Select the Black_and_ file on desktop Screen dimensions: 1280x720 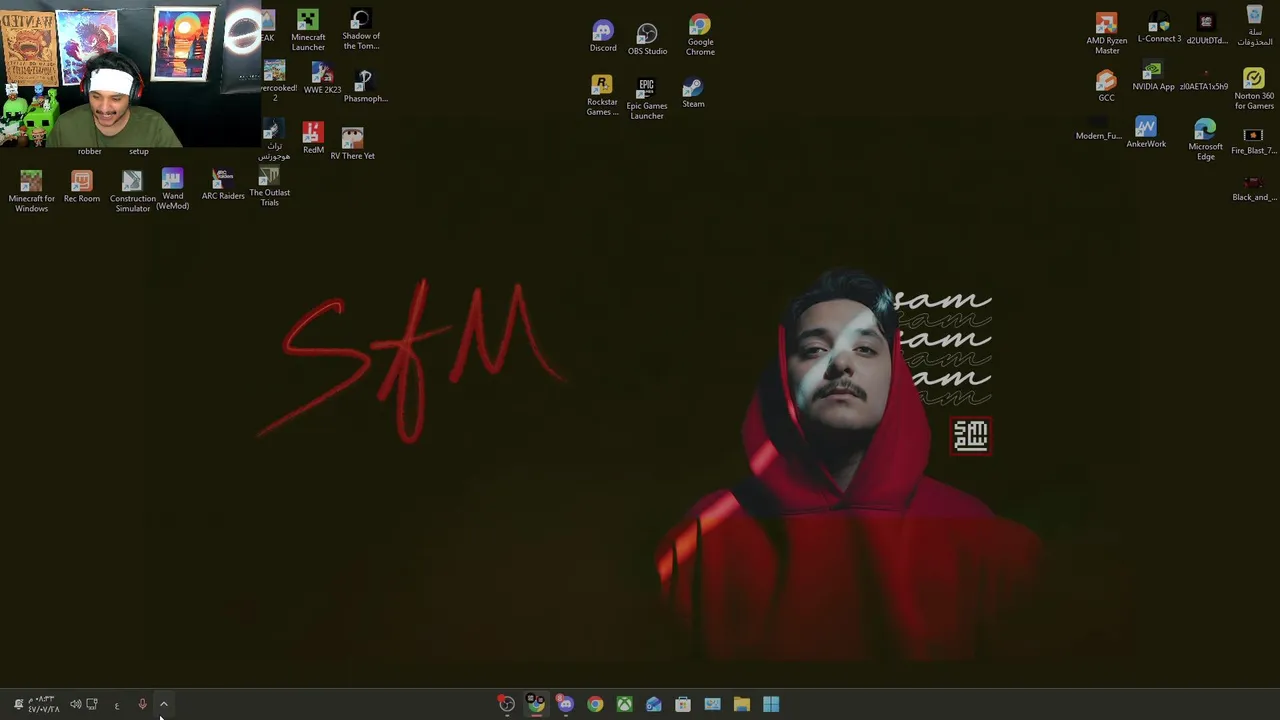coord(1253,188)
